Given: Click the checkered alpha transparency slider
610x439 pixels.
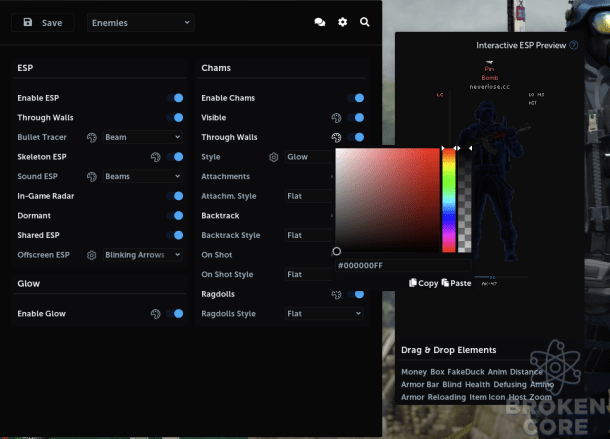Looking at the screenshot, I should [465, 200].
